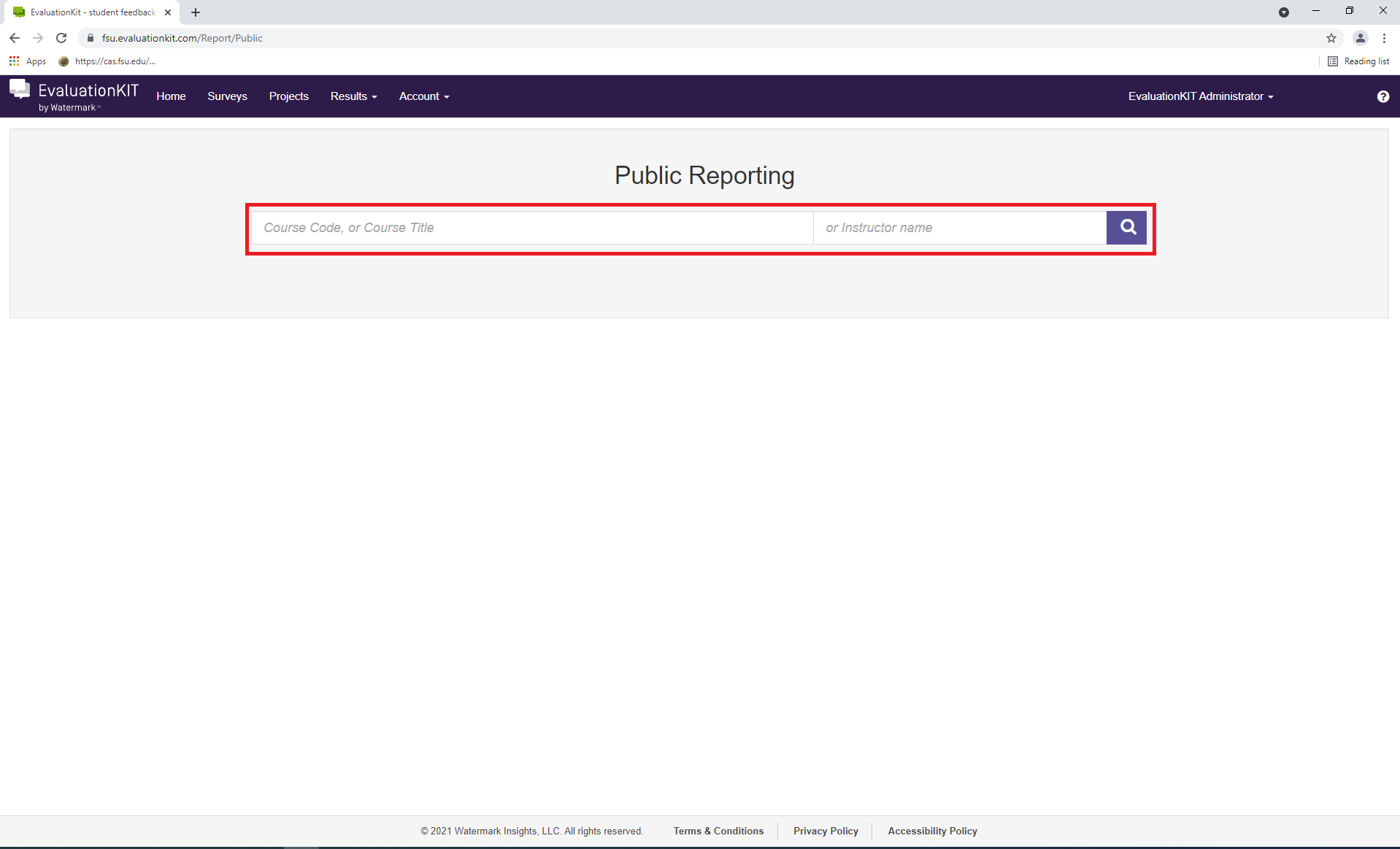Open the Privacy Policy link
Image resolution: width=1400 pixels, height=849 pixels.
(826, 831)
